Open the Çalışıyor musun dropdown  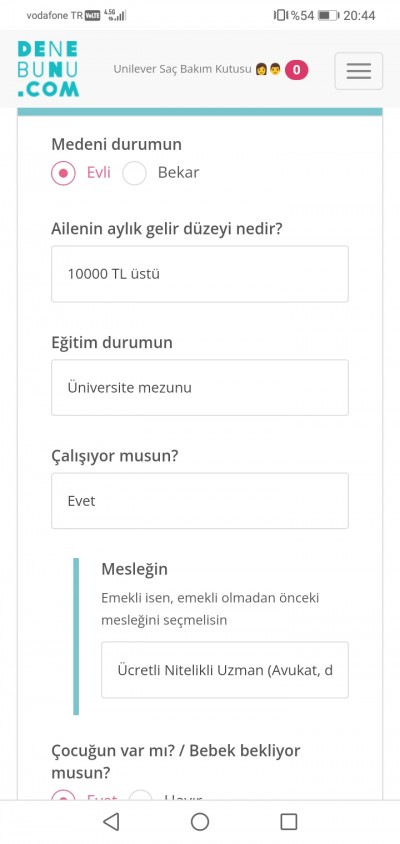(x=200, y=501)
